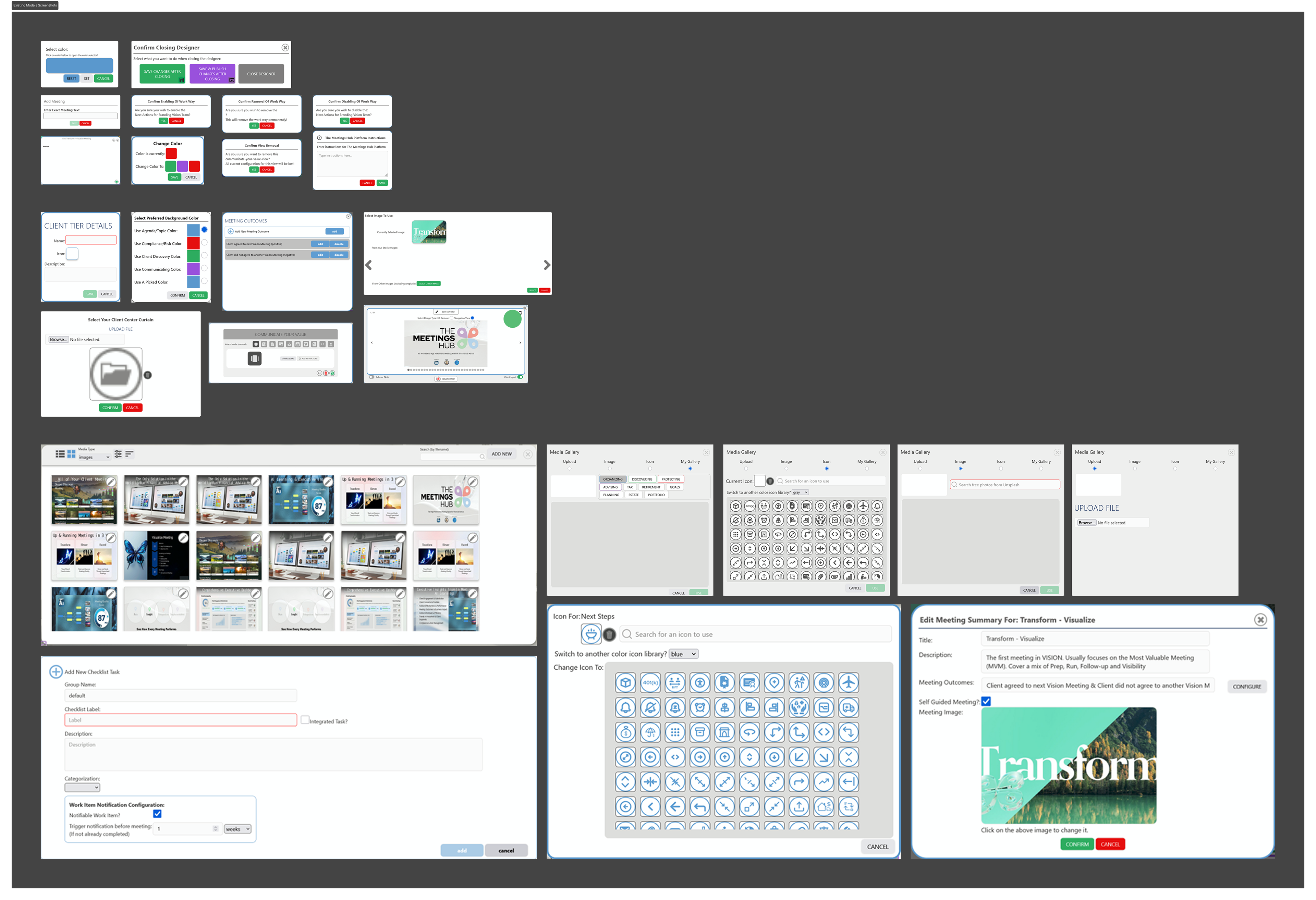Open the Categorization dropdown
1316x900 pixels.
pyautogui.click(x=82, y=787)
